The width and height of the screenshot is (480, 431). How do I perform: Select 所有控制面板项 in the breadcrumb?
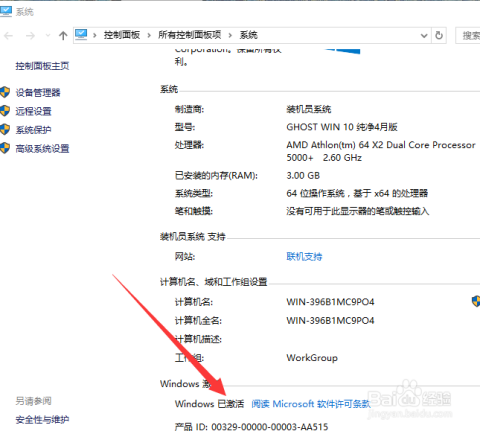click(190, 35)
